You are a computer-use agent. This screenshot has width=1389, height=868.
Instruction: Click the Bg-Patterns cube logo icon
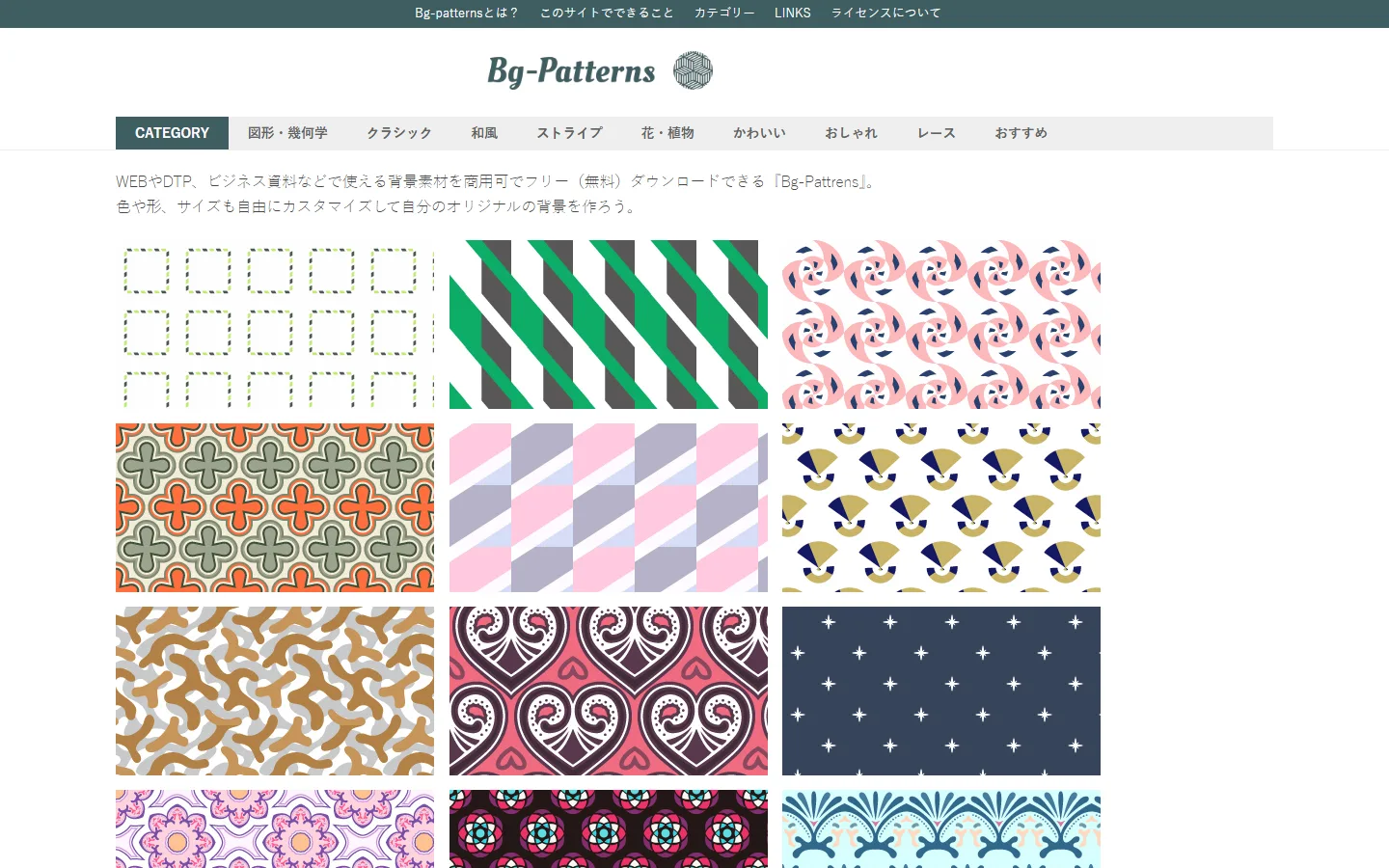(x=693, y=70)
